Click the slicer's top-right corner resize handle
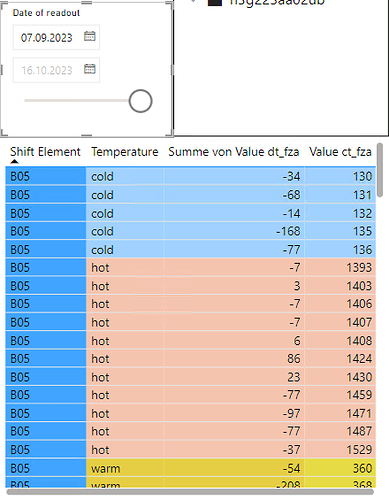The width and height of the screenshot is (389, 500). coord(170,3)
